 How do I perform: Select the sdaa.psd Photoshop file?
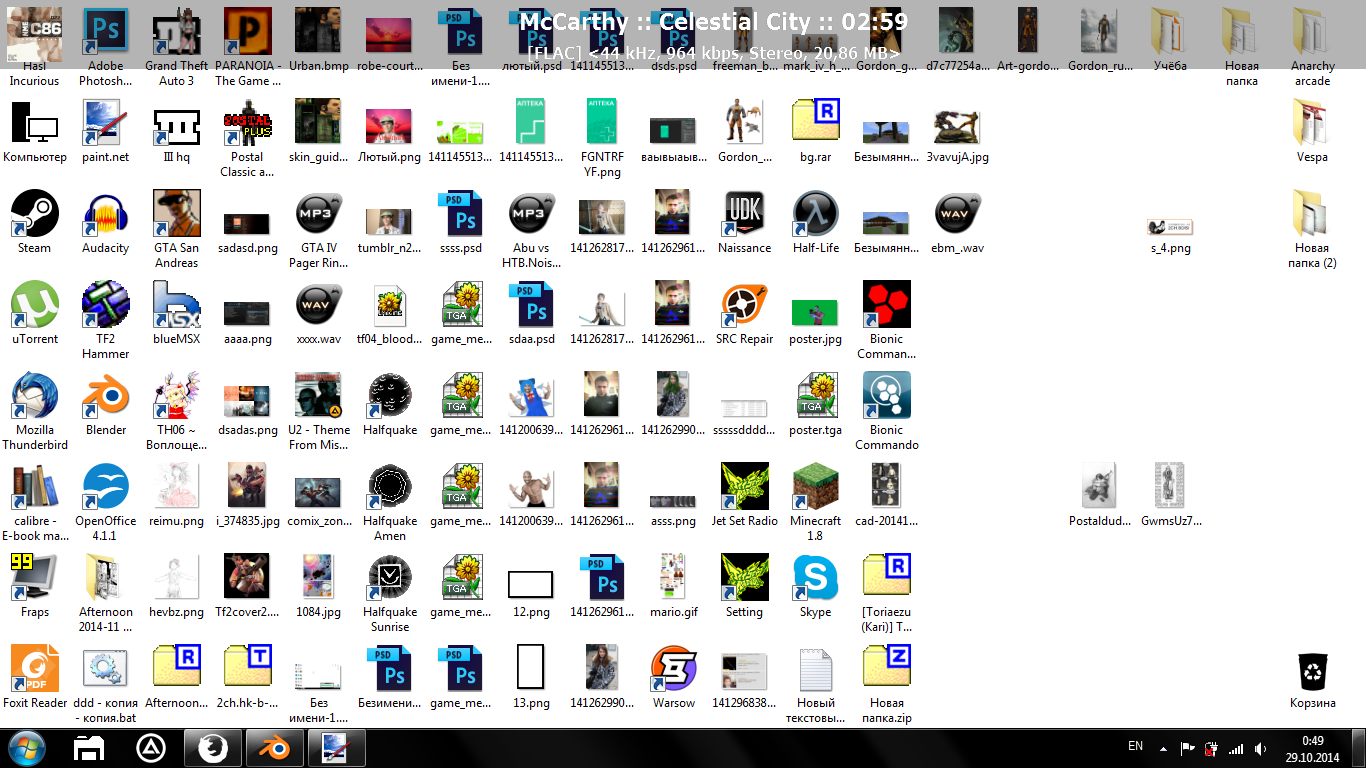tap(531, 306)
